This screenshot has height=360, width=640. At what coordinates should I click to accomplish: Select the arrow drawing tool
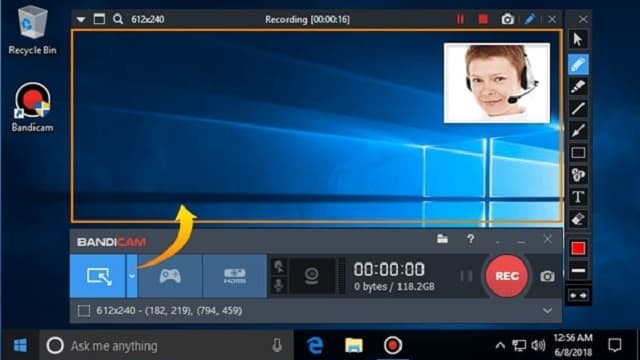(x=578, y=131)
